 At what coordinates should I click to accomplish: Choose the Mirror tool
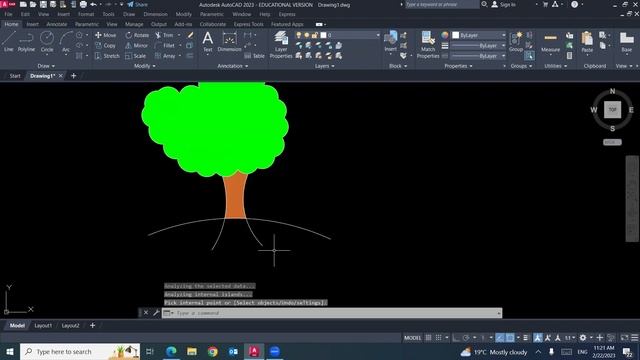tap(137, 45)
